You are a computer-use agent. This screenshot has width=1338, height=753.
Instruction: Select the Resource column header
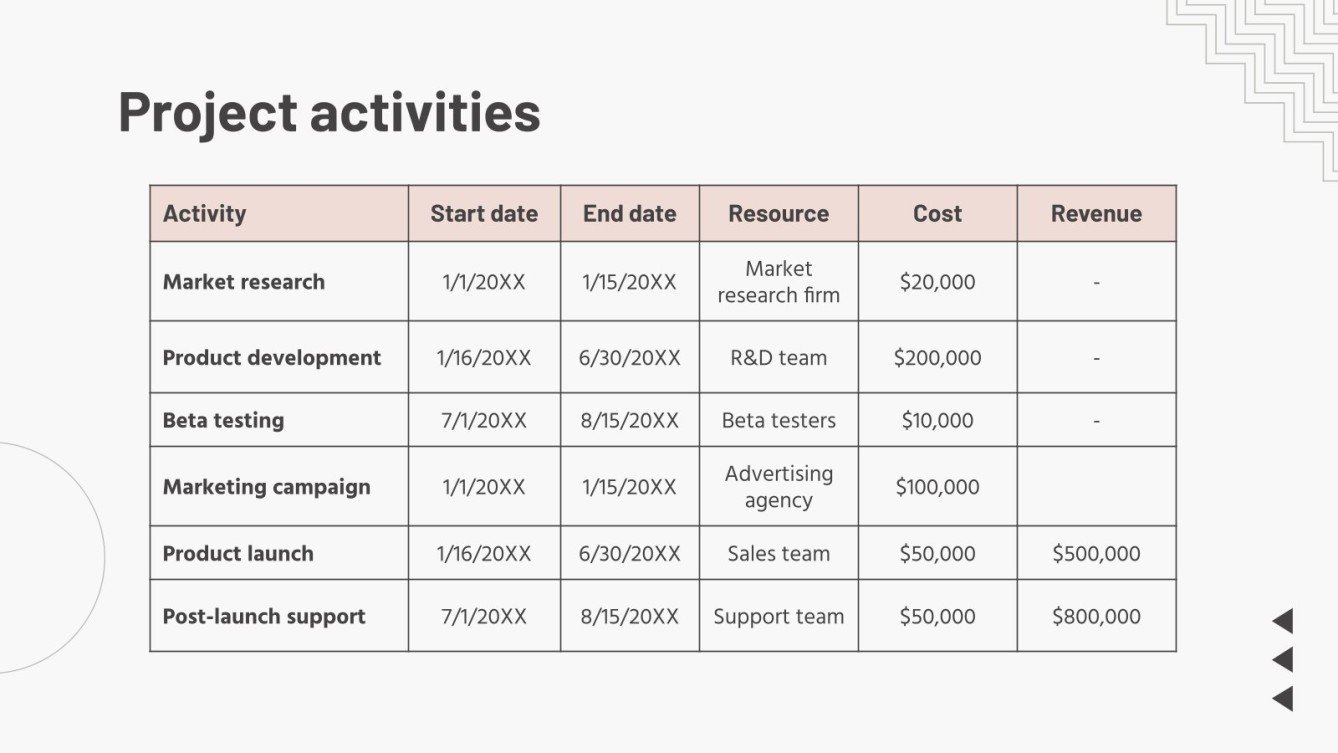tap(778, 213)
